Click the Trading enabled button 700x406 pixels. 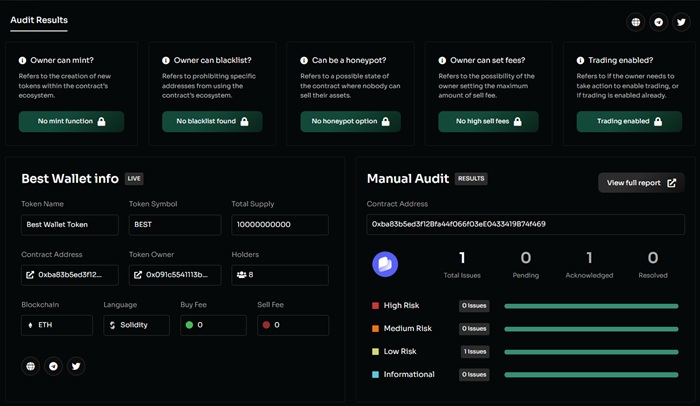pyautogui.click(x=629, y=121)
